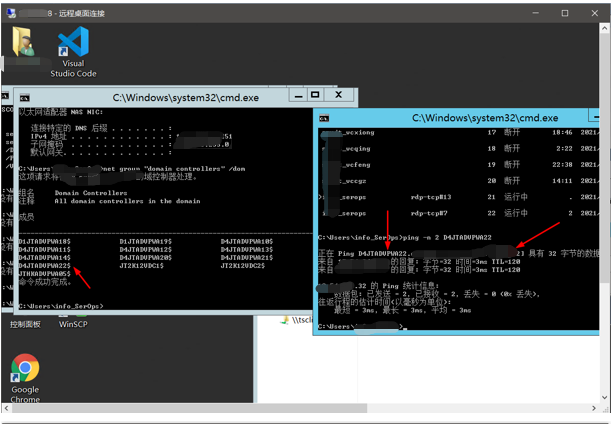Select the user folder icon on desktop
This screenshot has height=424, width=612.
24,43
